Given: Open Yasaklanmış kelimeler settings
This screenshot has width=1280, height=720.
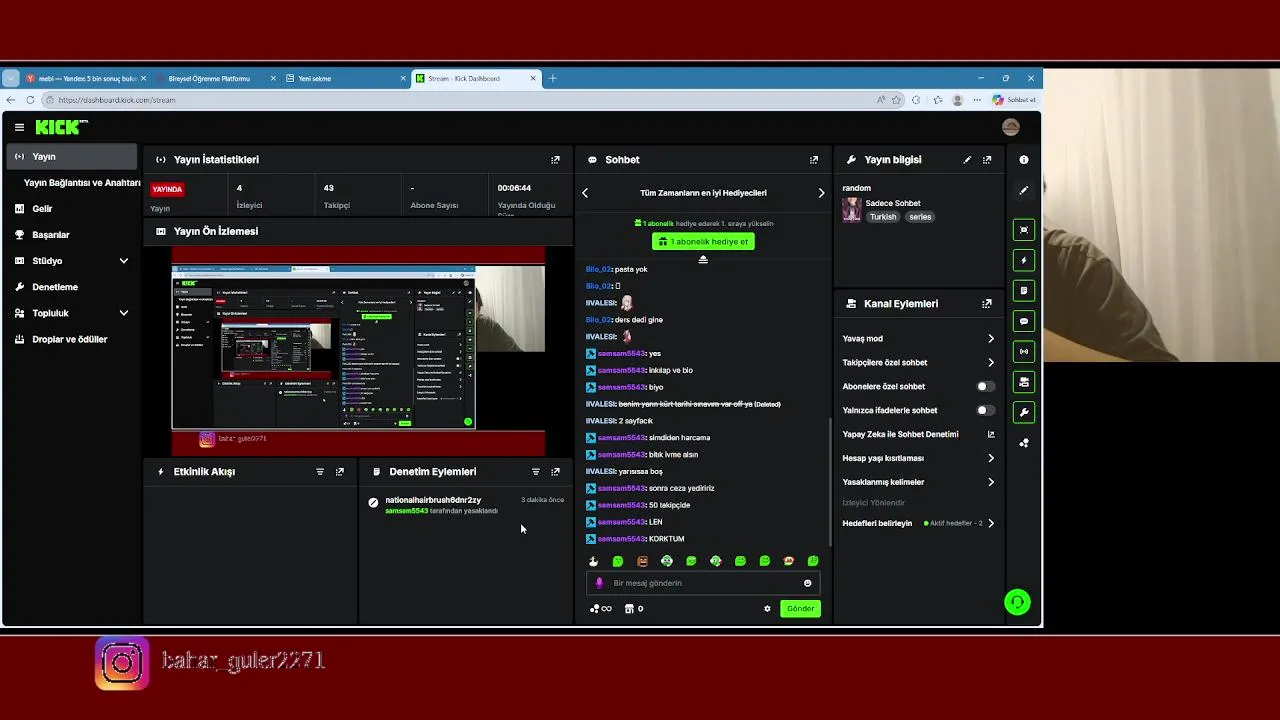Looking at the screenshot, I should 919,482.
